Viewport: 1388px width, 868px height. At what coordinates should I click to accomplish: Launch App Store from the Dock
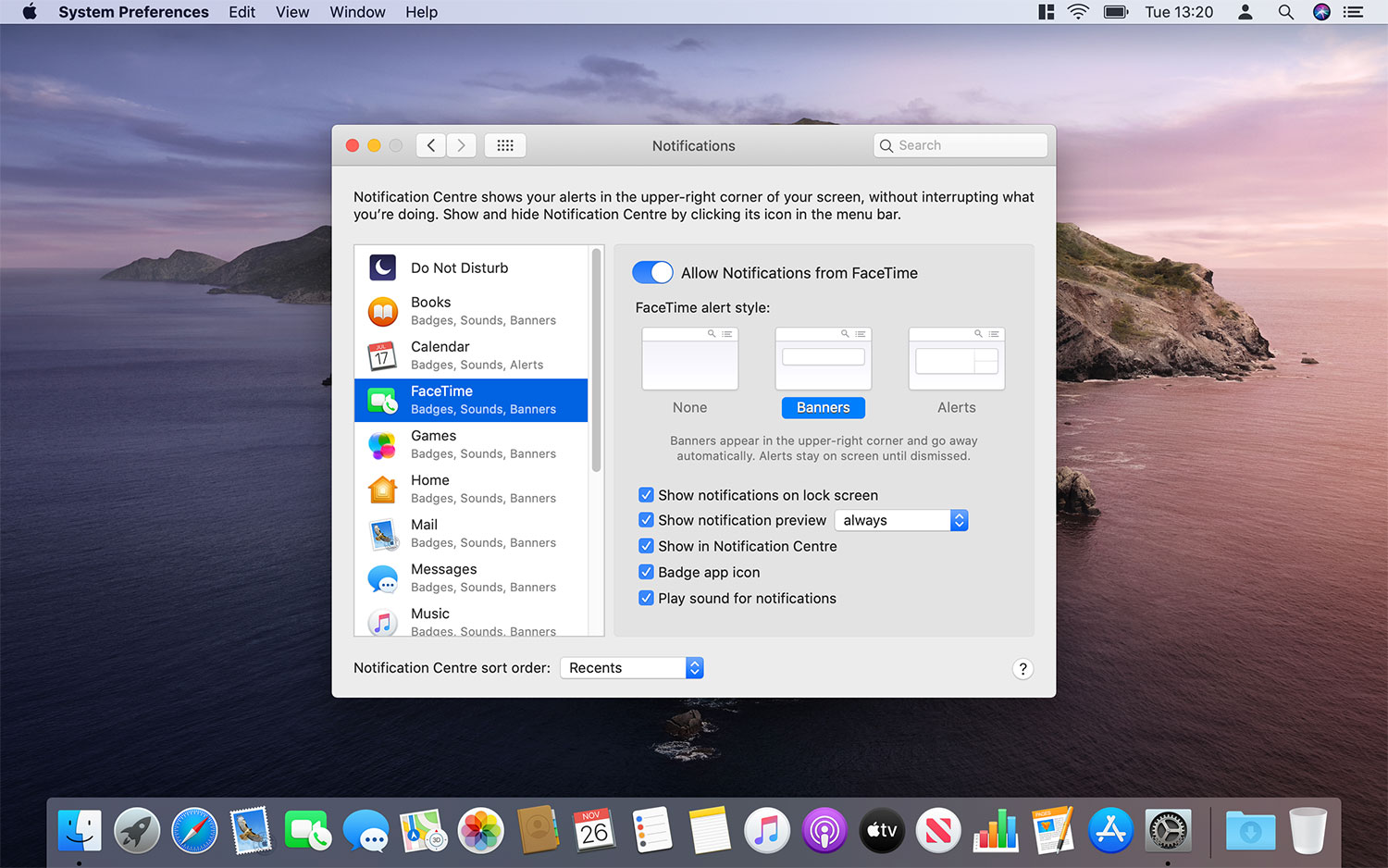1109,830
